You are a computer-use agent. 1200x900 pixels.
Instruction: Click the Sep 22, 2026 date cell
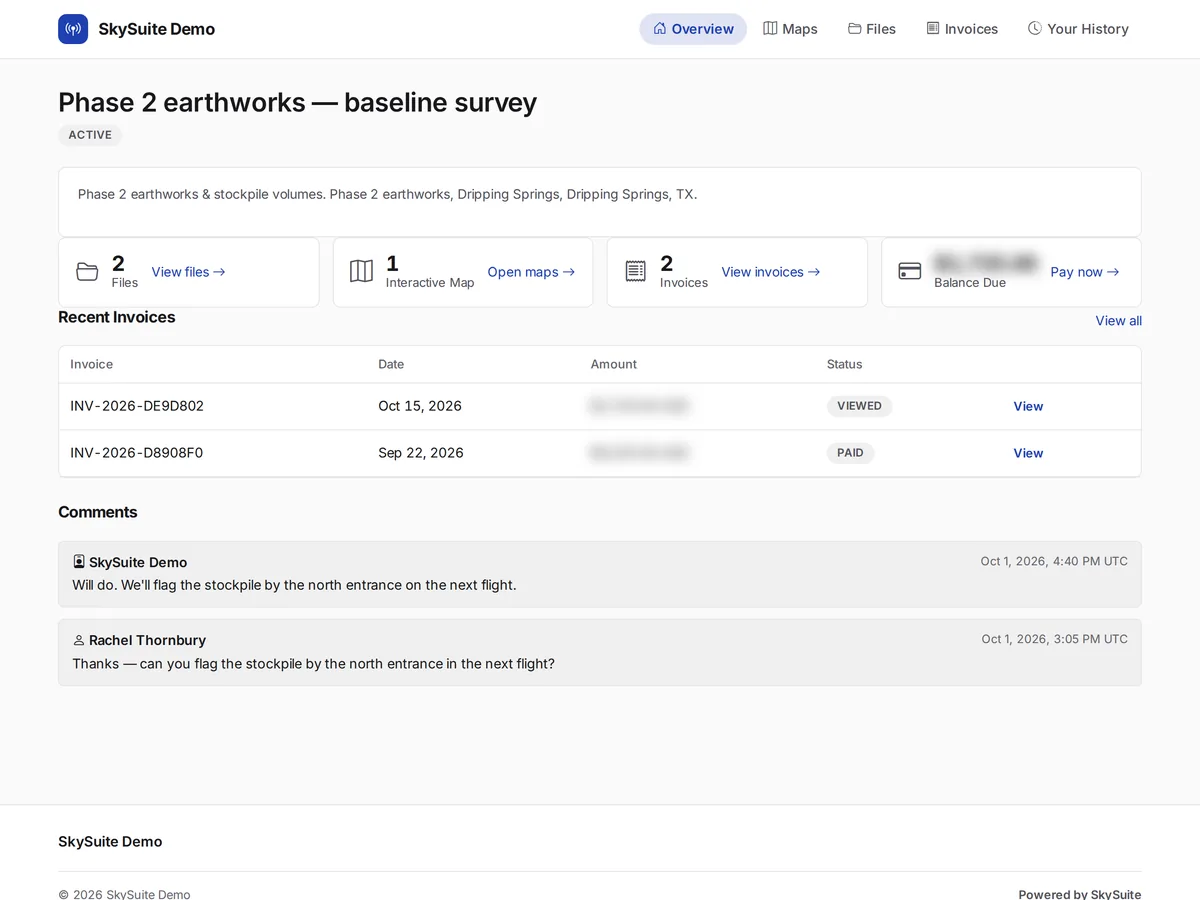coord(421,453)
